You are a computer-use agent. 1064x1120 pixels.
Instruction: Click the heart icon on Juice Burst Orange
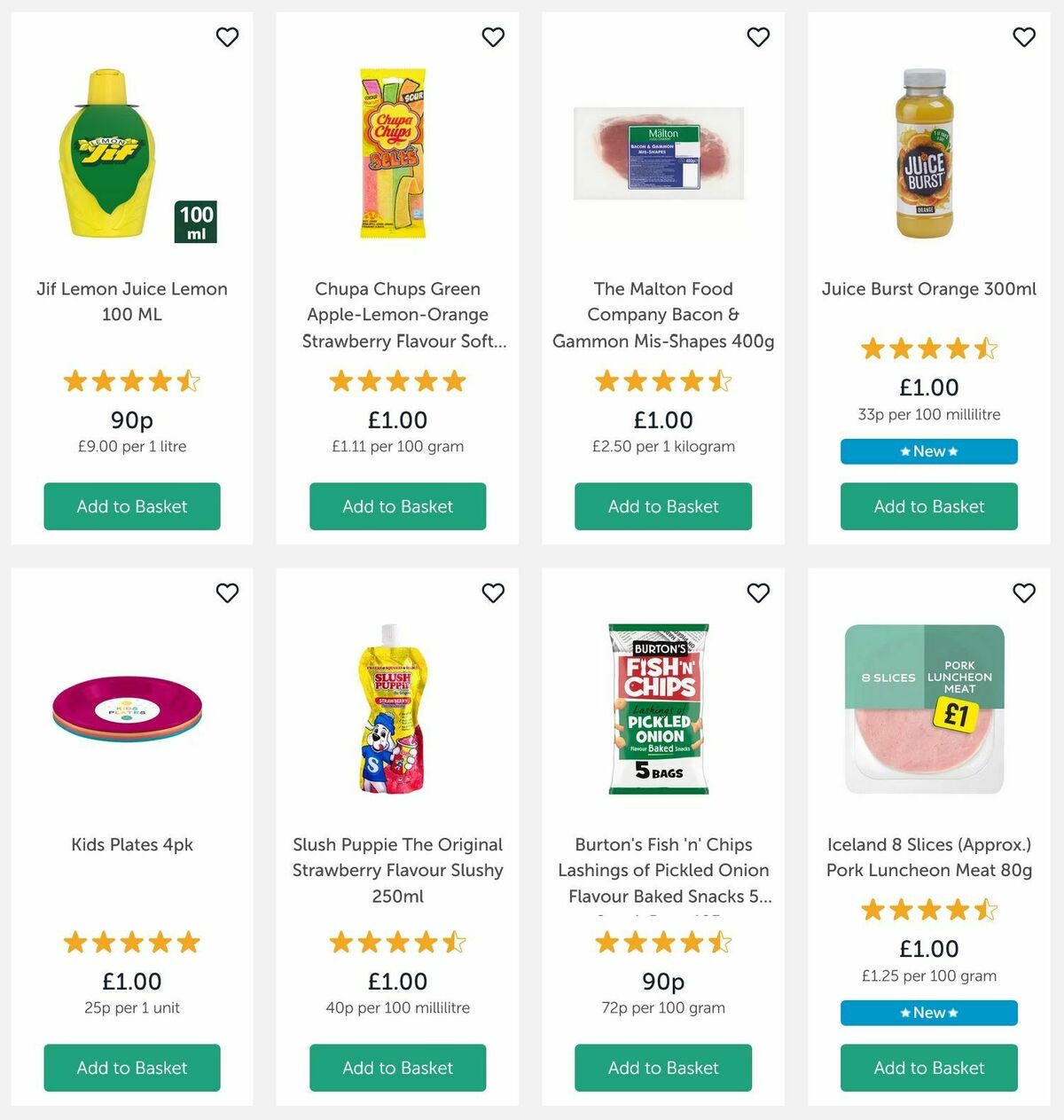[x=1024, y=37]
